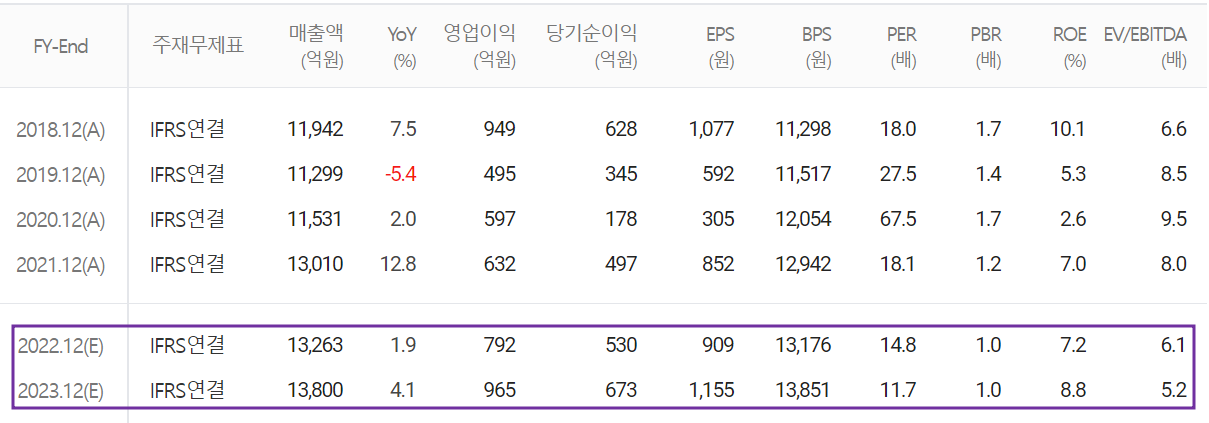Select IFRS연결 in the 2018.12(A) row
Screen dimensions: 1209x423
187,128
